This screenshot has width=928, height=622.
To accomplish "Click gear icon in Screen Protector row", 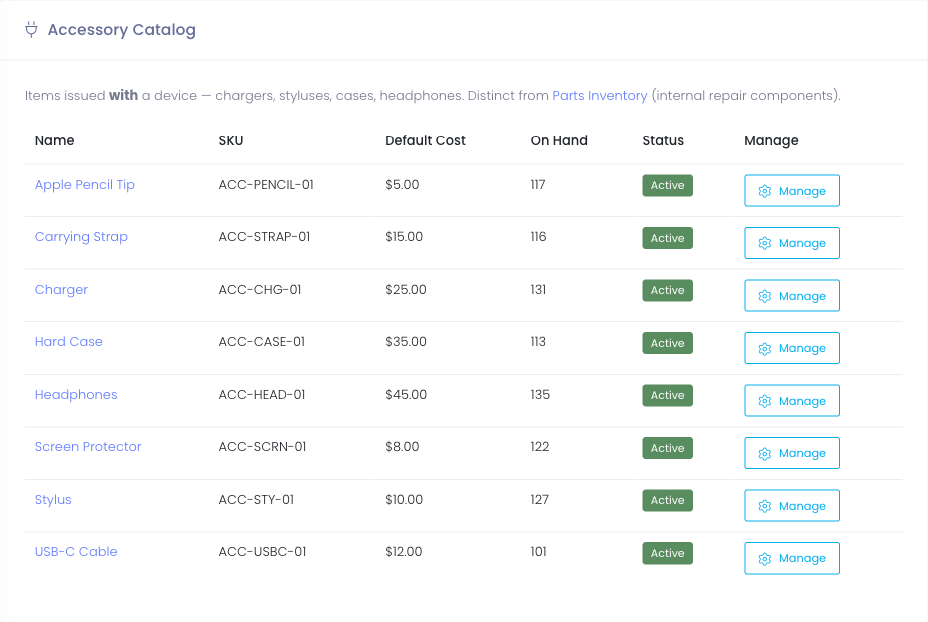I will click(x=765, y=453).
